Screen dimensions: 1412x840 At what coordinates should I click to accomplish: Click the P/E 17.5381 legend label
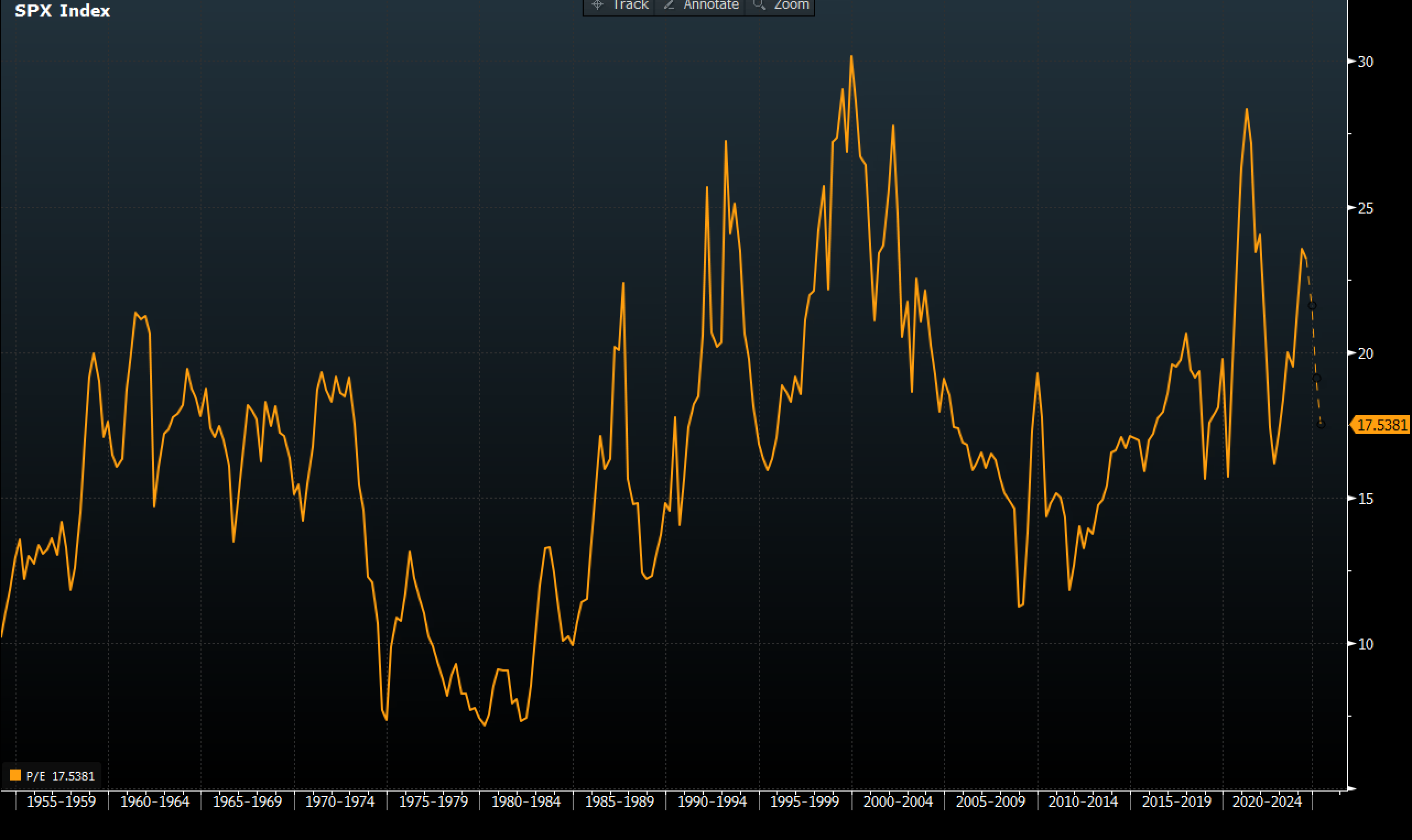[61, 776]
